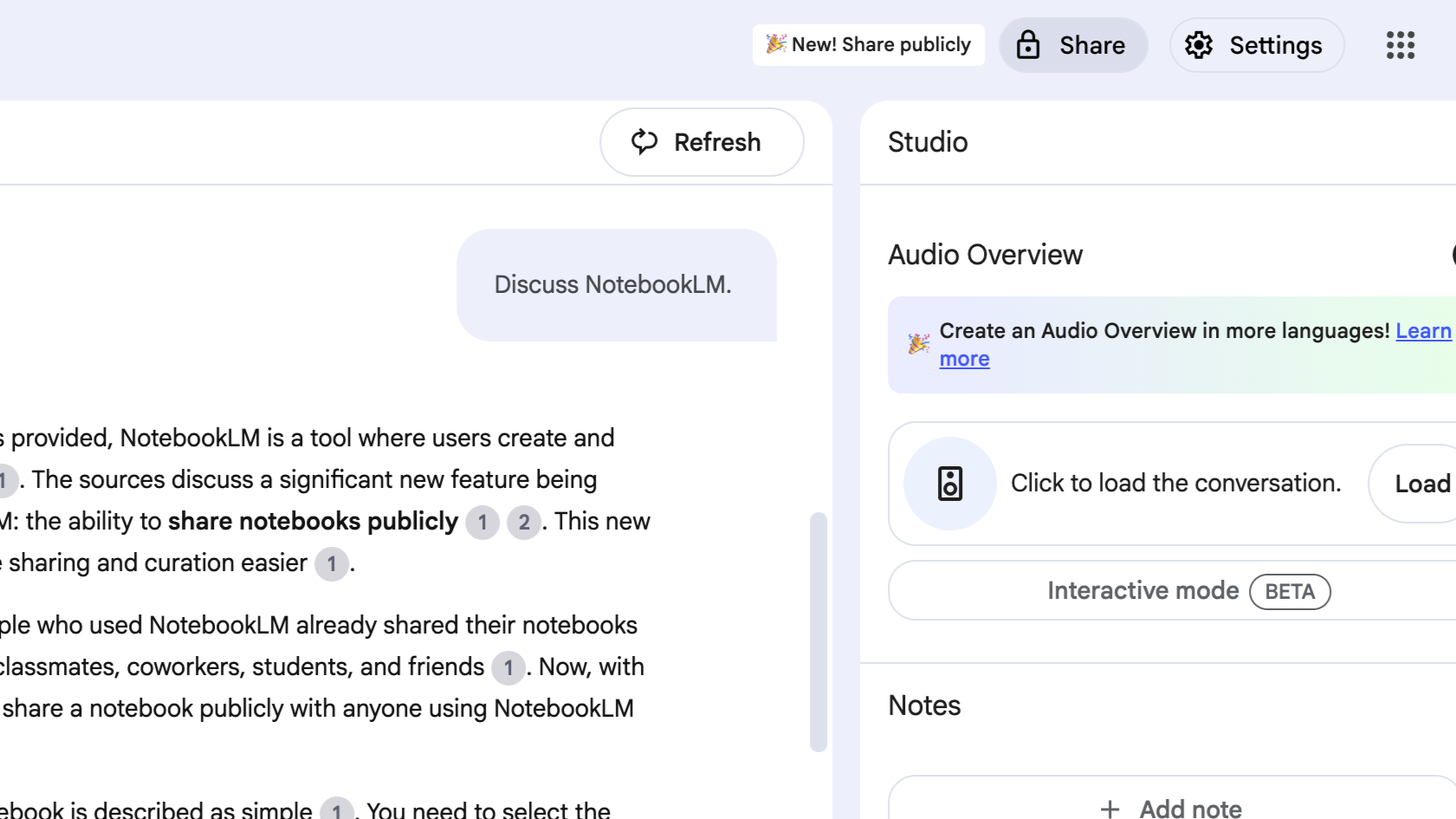Click the Studio panel heading
The width and height of the screenshot is (1456, 819).
pyautogui.click(x=928, y=142)
